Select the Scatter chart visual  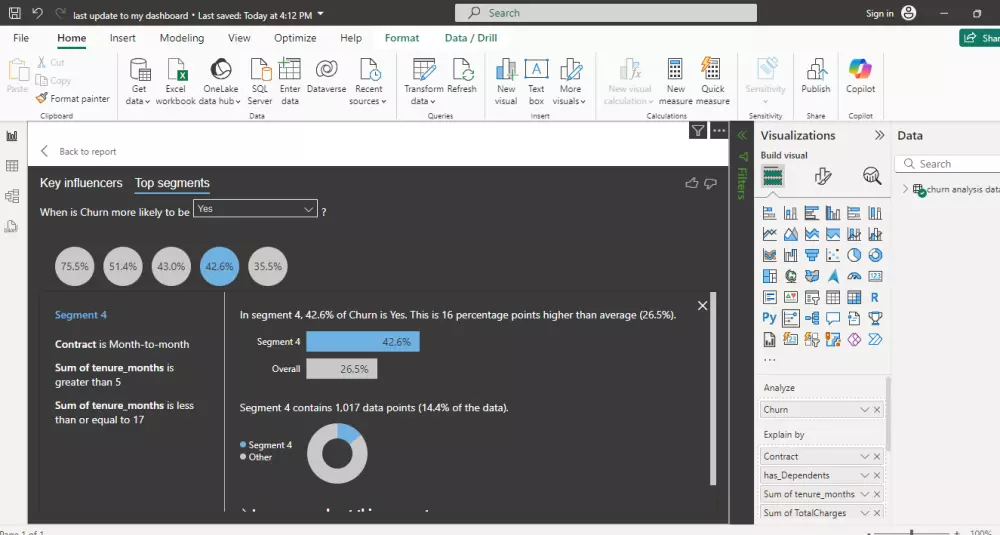pyautogui.click(x=833, y=256)
